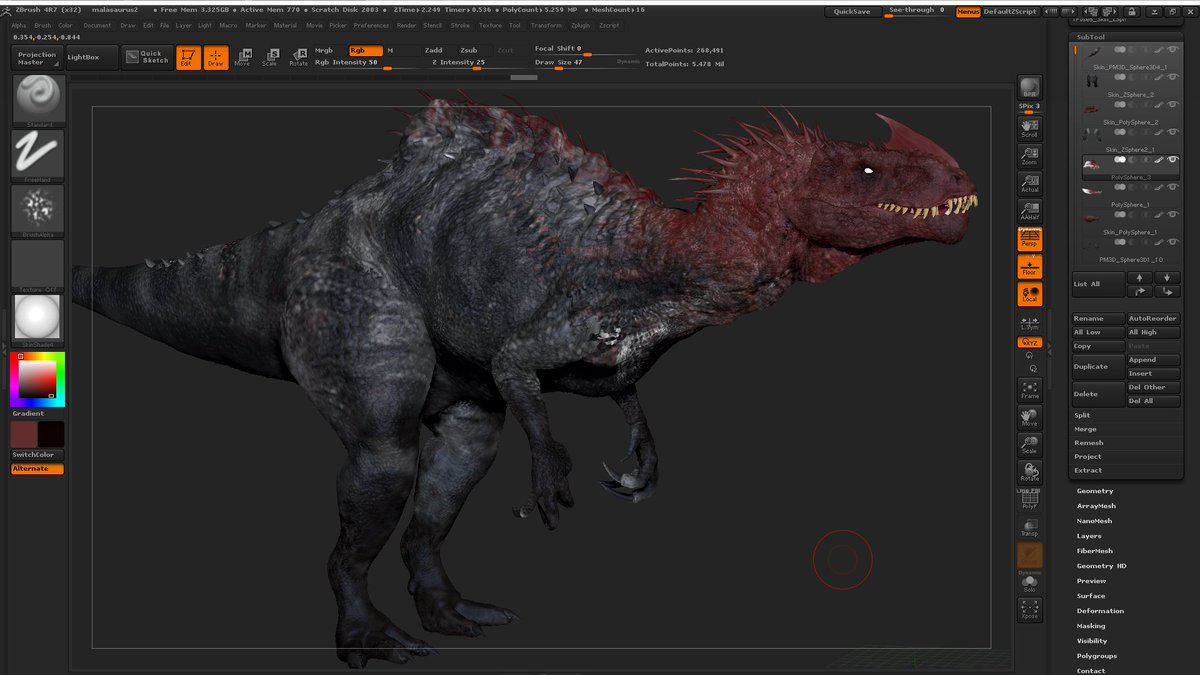Select the Scale transform tool in top shelf

[270, 57]
